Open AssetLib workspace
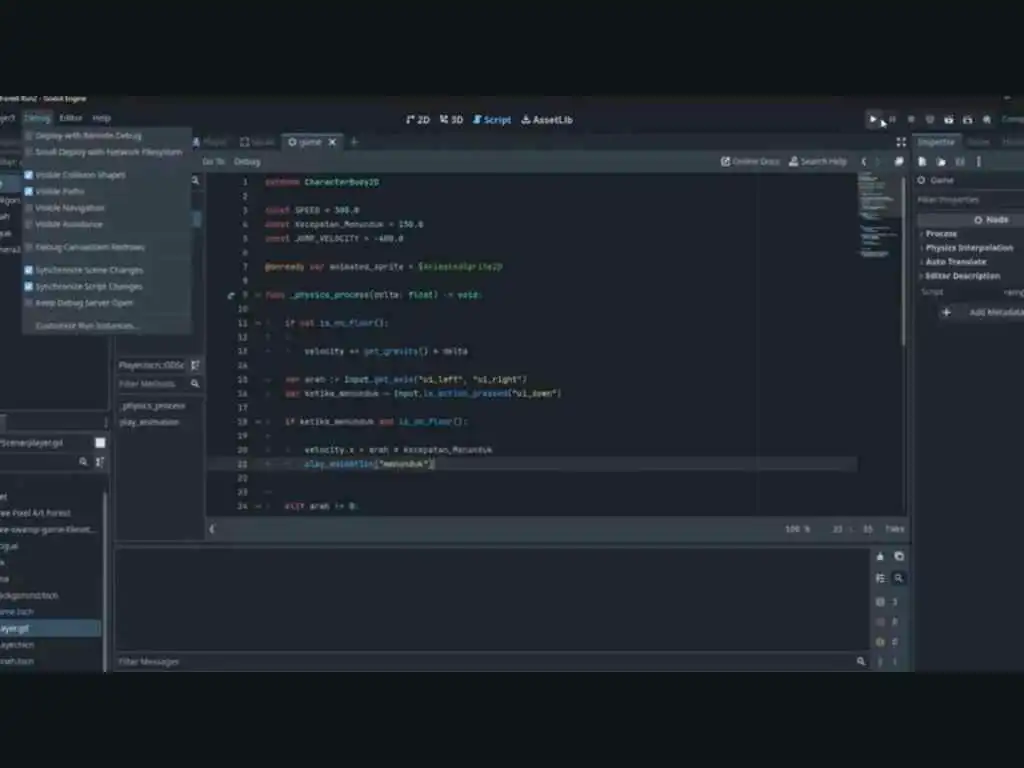Viewport: 1024px width, 768px height. pos(547,120)
